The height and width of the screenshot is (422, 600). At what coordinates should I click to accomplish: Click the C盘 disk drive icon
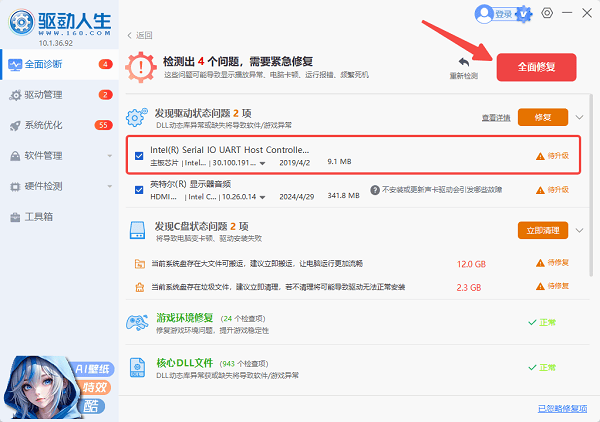(137, 230)
